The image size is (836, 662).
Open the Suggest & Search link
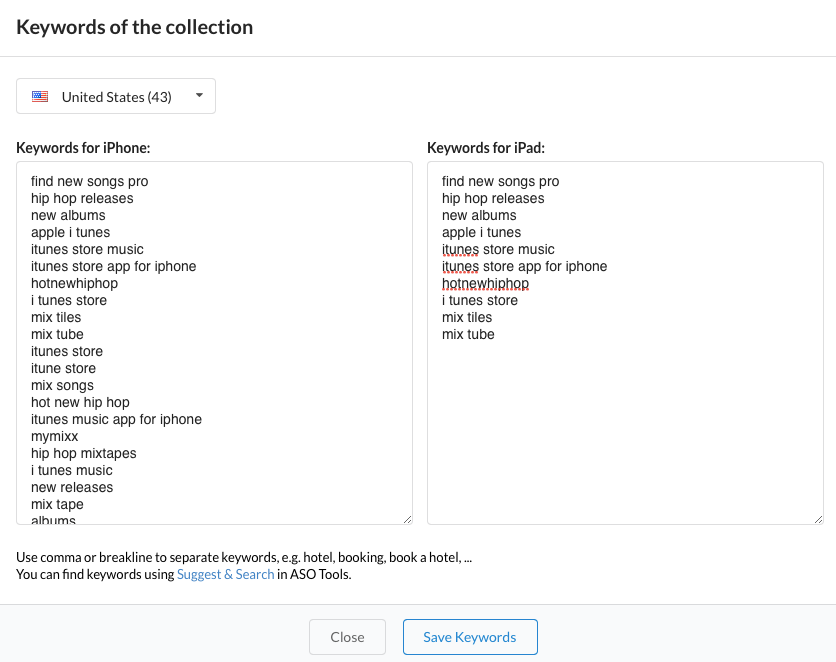coord(225,574)
